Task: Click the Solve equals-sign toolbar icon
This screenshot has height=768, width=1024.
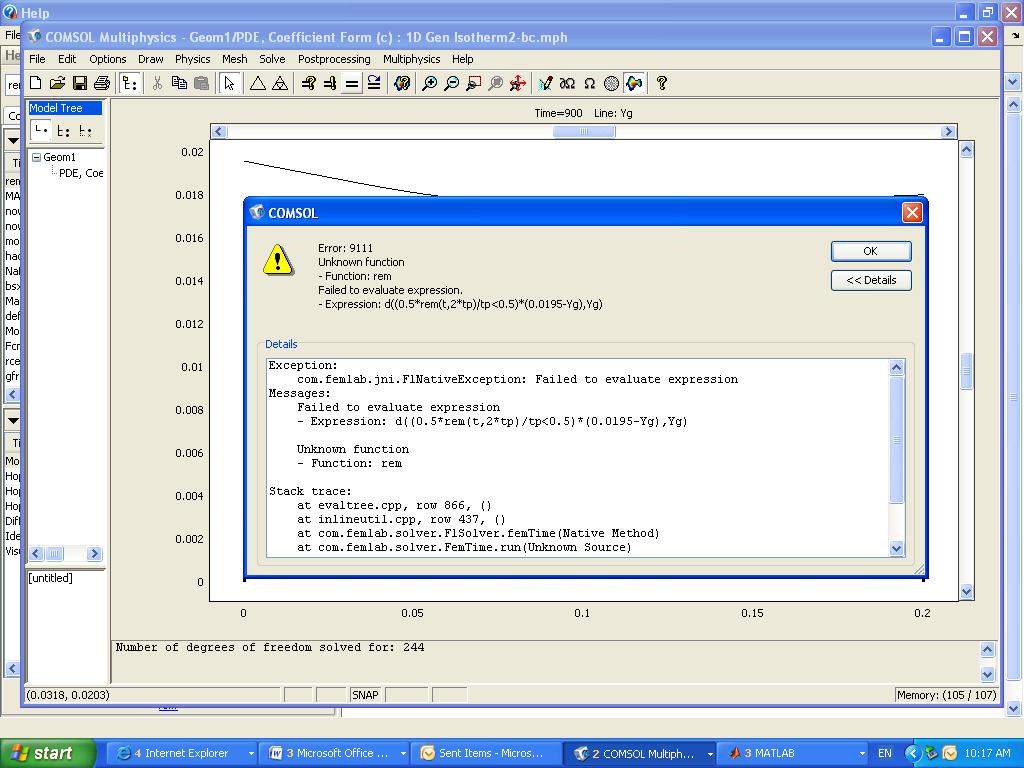Action: [x=352, y=84]
